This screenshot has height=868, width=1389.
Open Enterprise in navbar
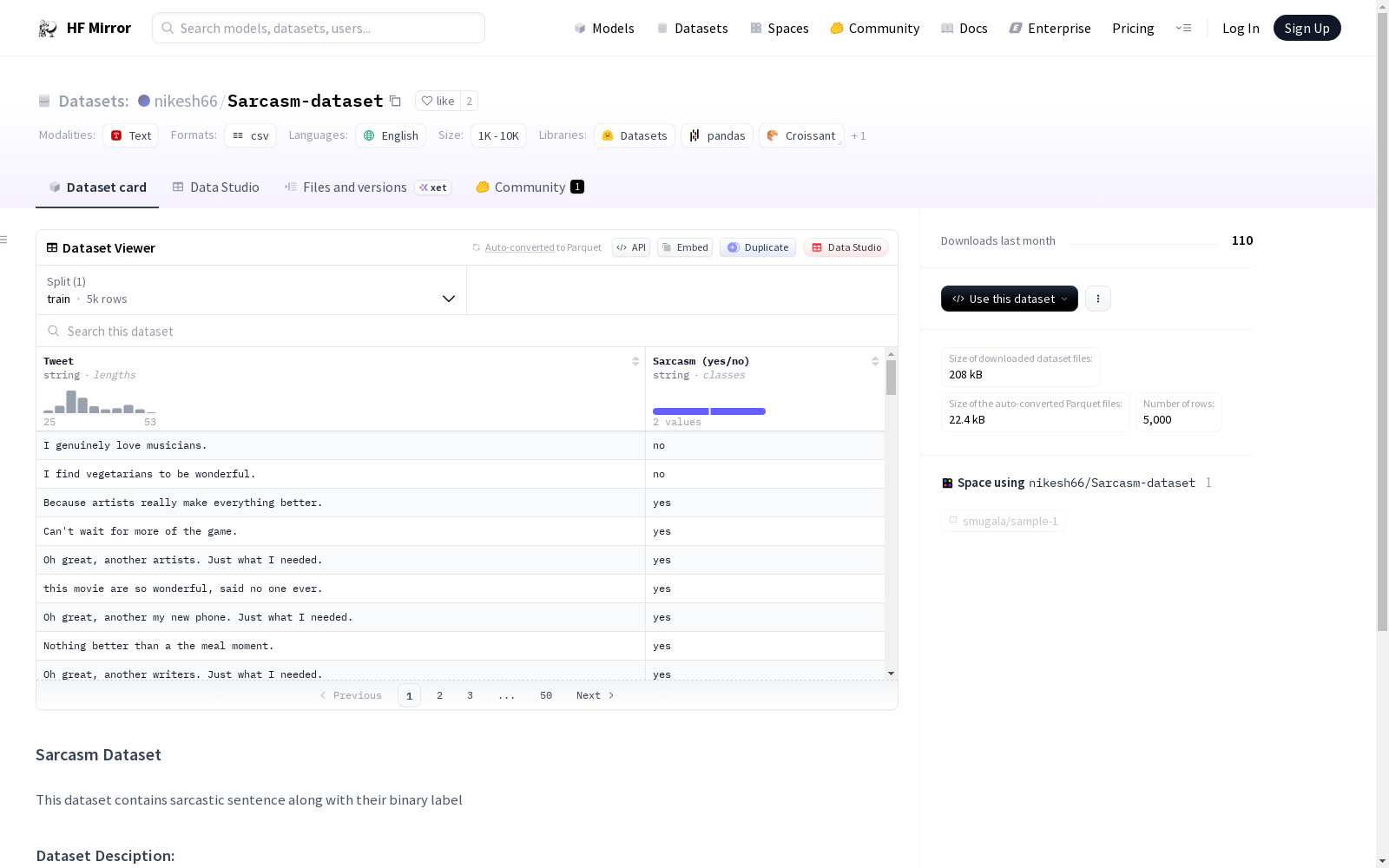1050,28
